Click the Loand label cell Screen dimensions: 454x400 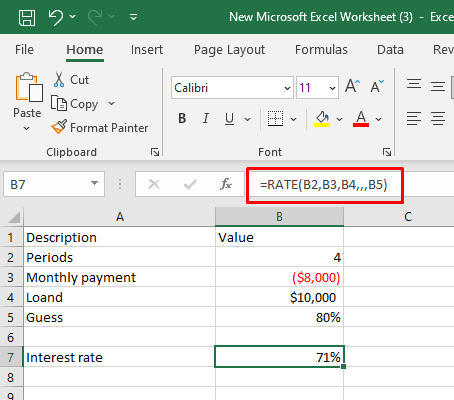(x=120, y=297)
